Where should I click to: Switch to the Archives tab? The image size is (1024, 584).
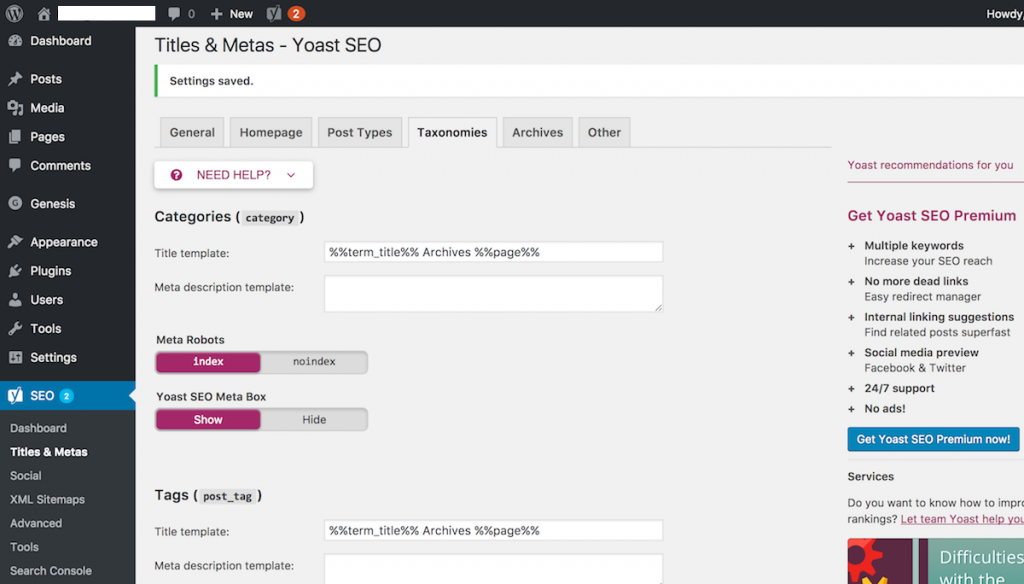[x=537, y=133]
